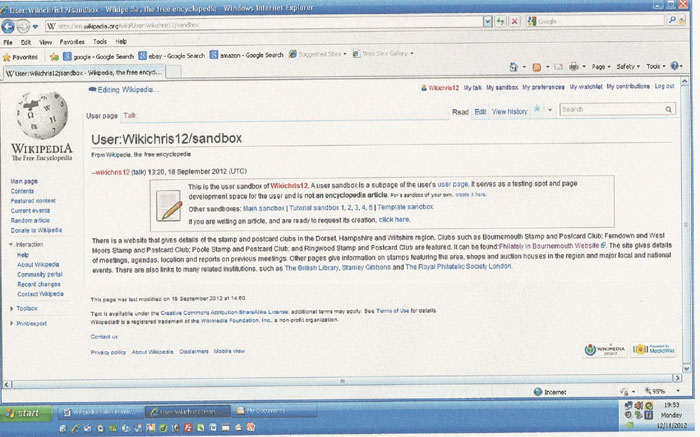The image size is (700, 437).
Task: Open the File menu
Action: tap(8, 42)
